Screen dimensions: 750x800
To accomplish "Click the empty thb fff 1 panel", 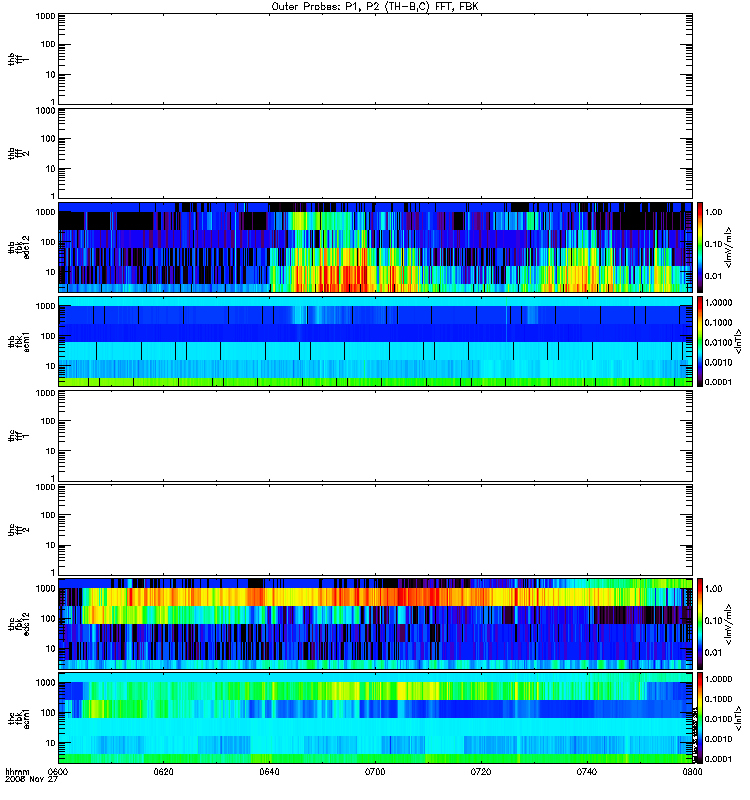I will pyautogui.click(x=376, y=59).
